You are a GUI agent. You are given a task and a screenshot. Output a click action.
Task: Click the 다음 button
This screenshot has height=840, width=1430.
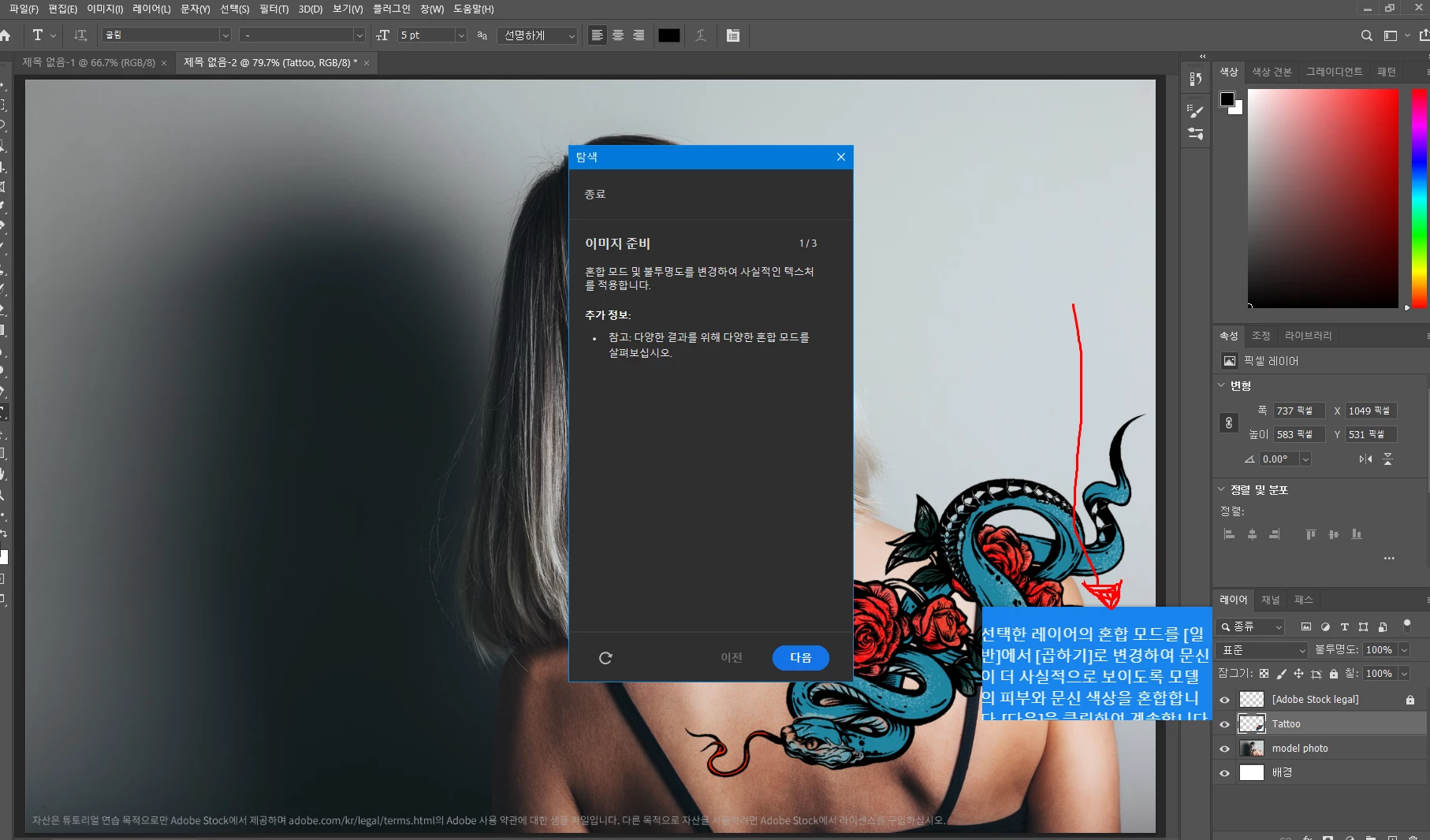801,657
